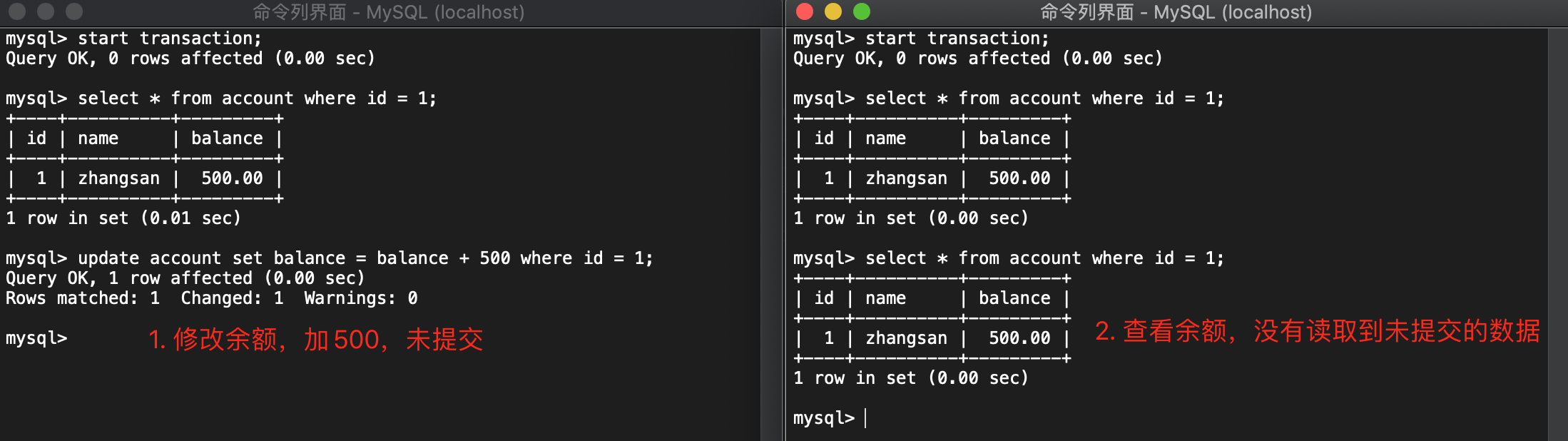Click the 'Rows matched: 1' output line
1568x441 pixels.
83,298
